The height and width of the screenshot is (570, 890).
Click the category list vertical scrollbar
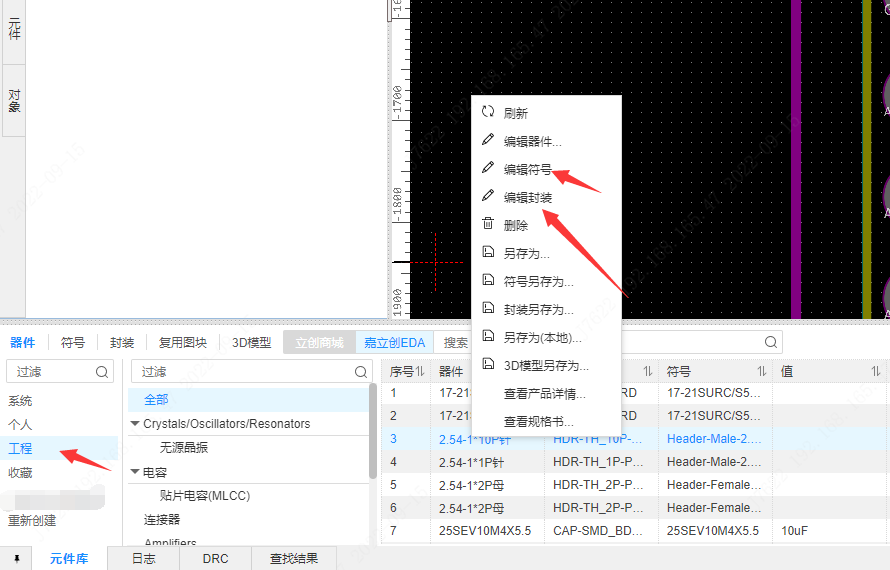[x=373, y=431]
